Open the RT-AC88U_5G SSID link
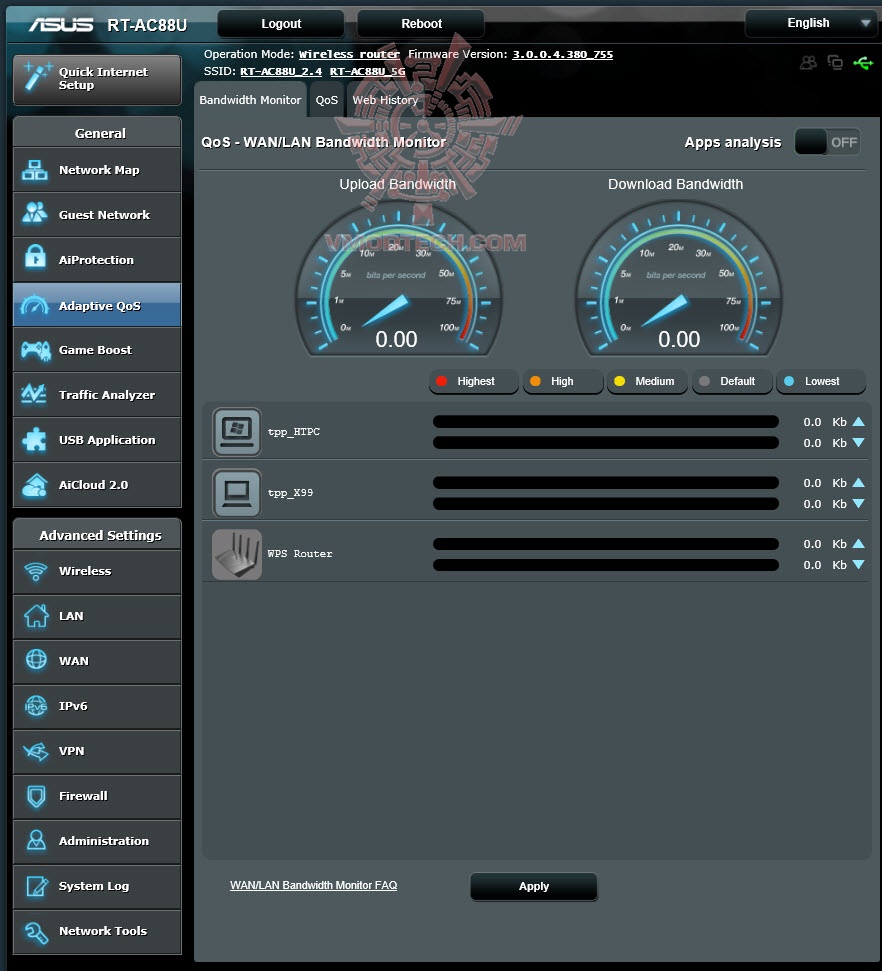Screen dimensions: 882x971 pyautogui.click(x=367, y=71)
